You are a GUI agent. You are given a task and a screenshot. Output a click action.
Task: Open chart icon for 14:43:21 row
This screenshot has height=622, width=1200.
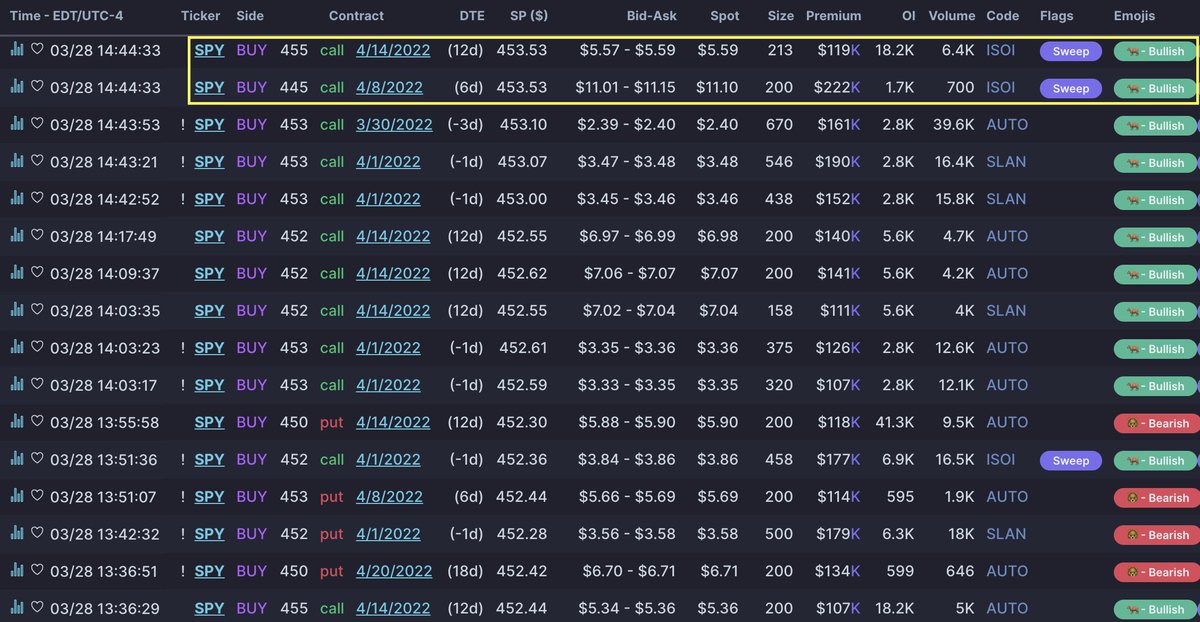pos(17,161)
